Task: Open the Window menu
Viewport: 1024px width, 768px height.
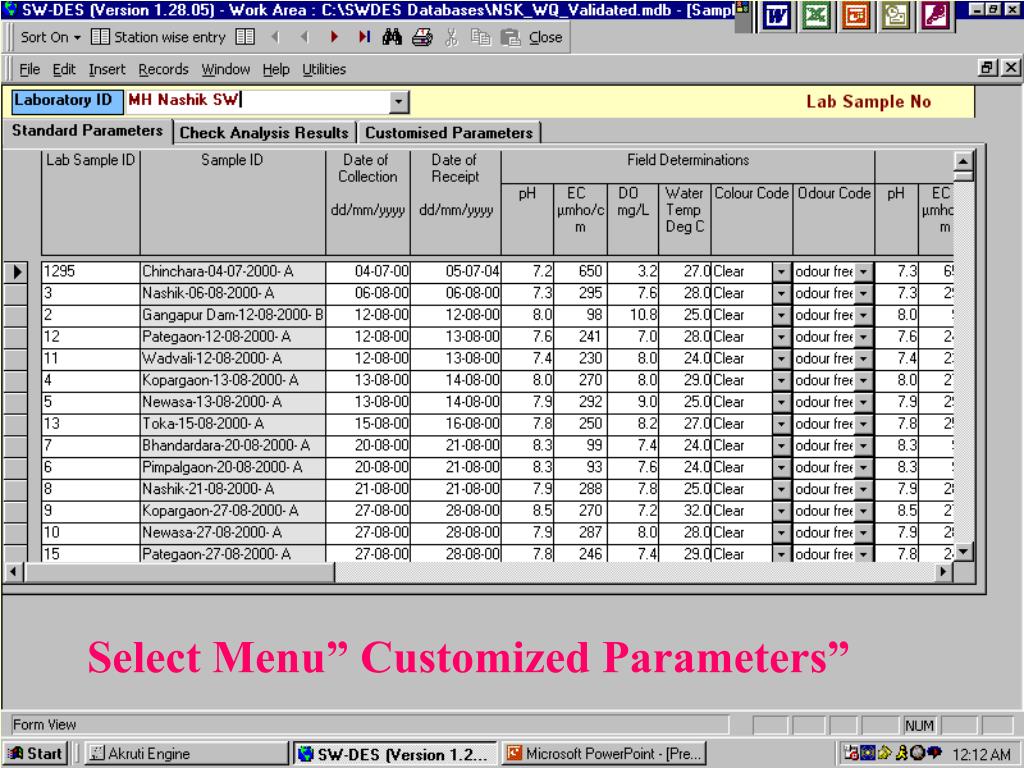Action: [x=225, y=69]
